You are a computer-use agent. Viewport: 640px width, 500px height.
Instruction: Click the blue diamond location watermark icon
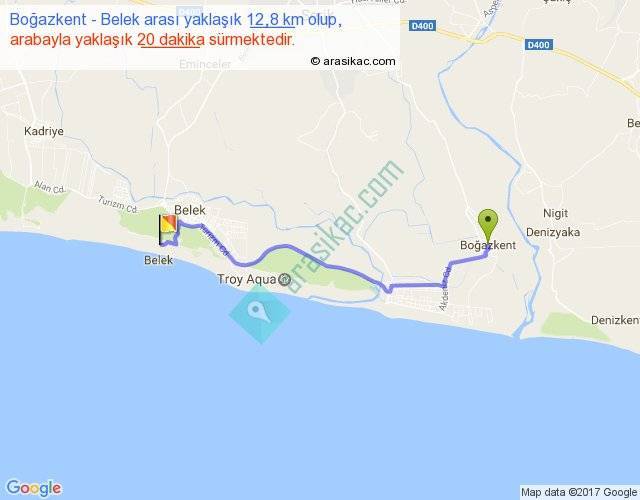pyautogui.click(x=260, y=313)
